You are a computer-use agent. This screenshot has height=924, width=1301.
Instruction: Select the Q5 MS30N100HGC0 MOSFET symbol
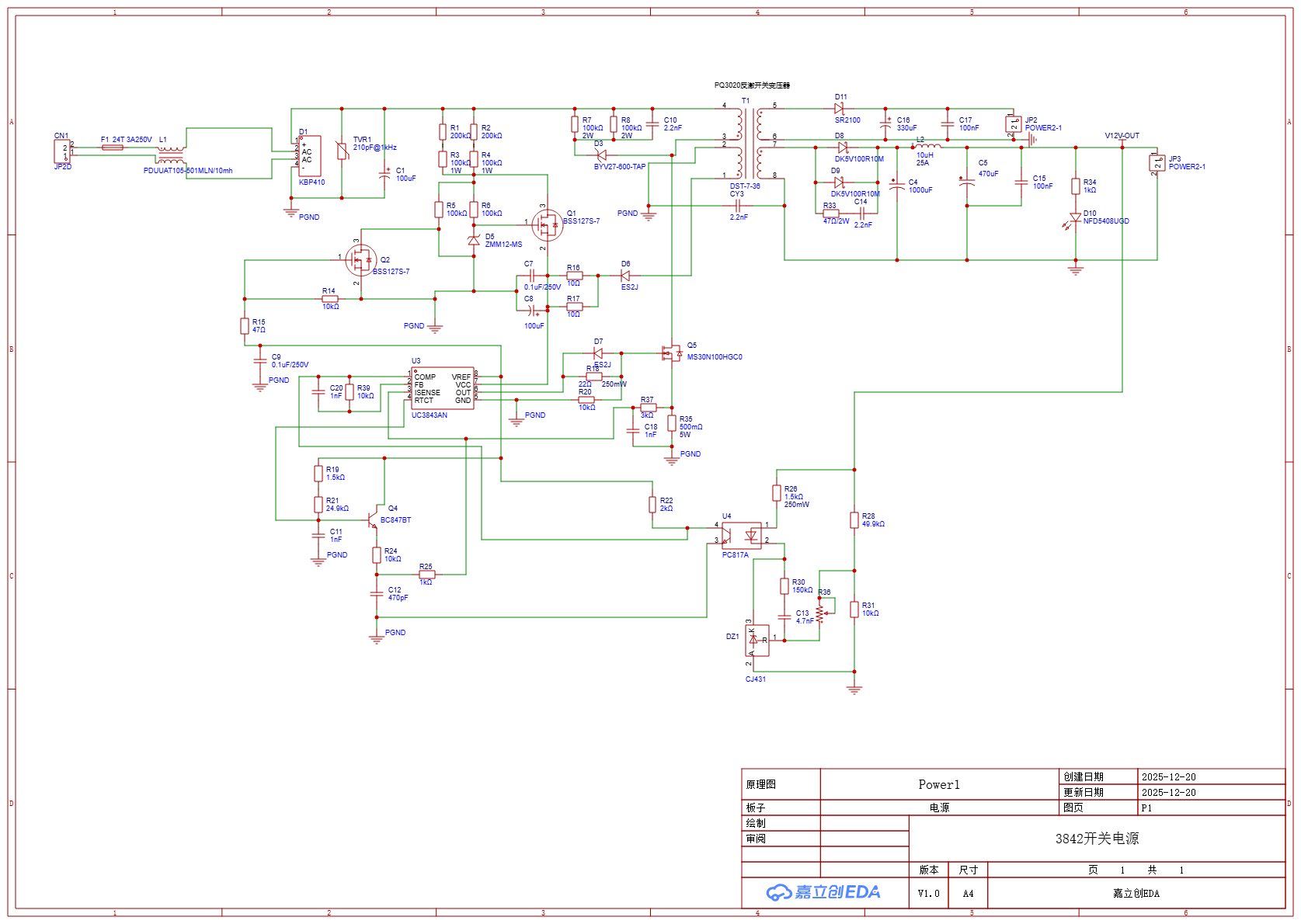[x=670, y=353]
